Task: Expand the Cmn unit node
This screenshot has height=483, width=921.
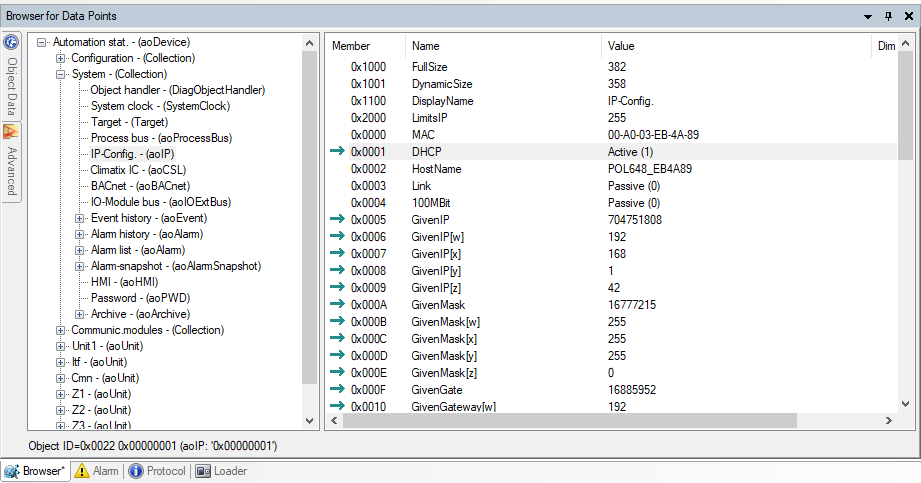Action: tap(60, 378)
